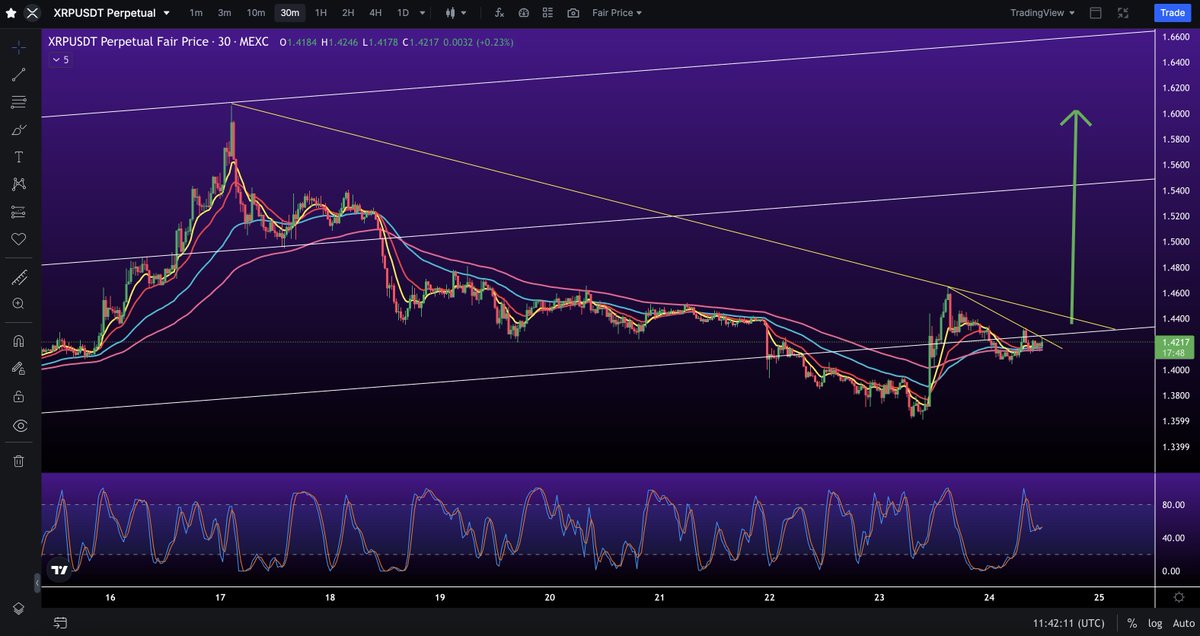This screenshot has height=636, width=1200.
Task: Select the 10m timeframe
Action: point(256,13)
